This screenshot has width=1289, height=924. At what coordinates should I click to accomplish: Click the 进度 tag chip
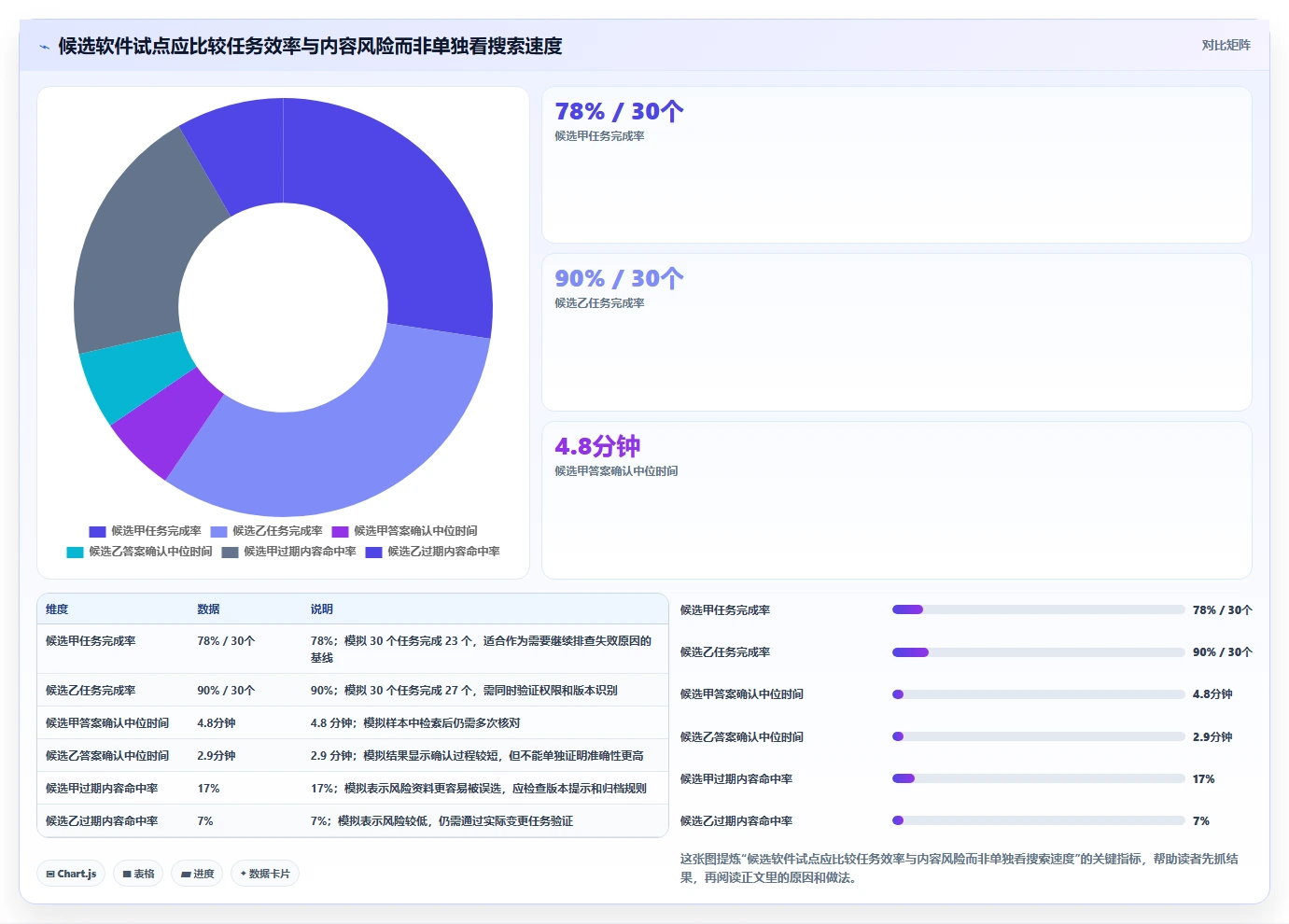pos(197,874)
